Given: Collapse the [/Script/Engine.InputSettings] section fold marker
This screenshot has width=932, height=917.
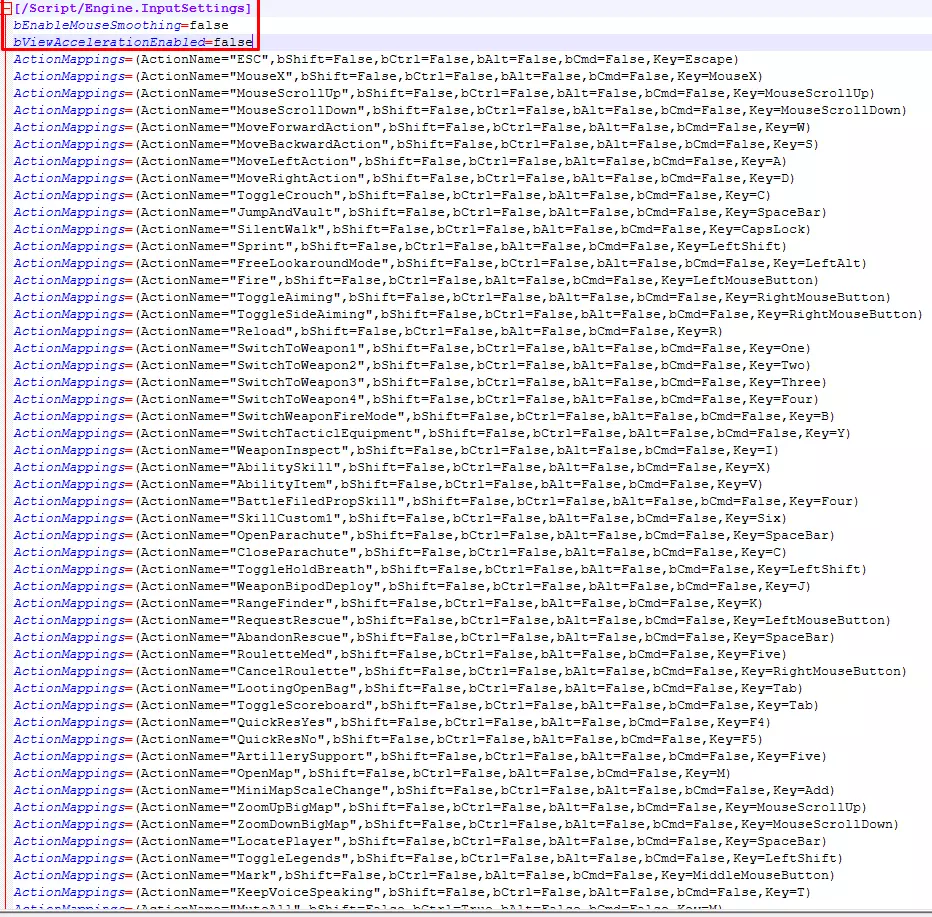Looking at the screenshot, I should [x=7, y=8].
